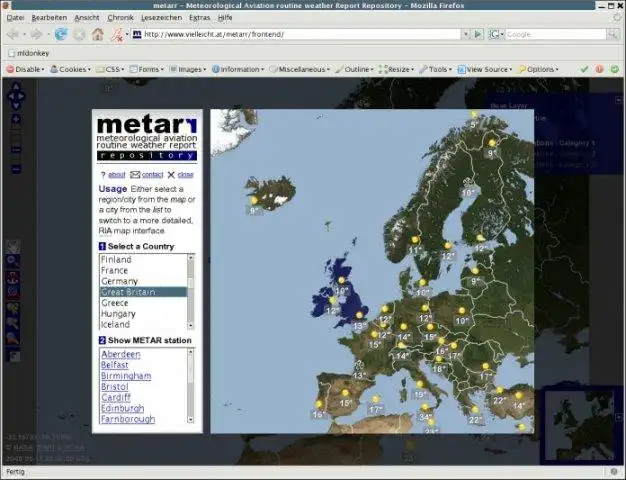Open the Belfast METAR station link
The width and height of the screenshot is (626, 480).
(x=115, y=365)
